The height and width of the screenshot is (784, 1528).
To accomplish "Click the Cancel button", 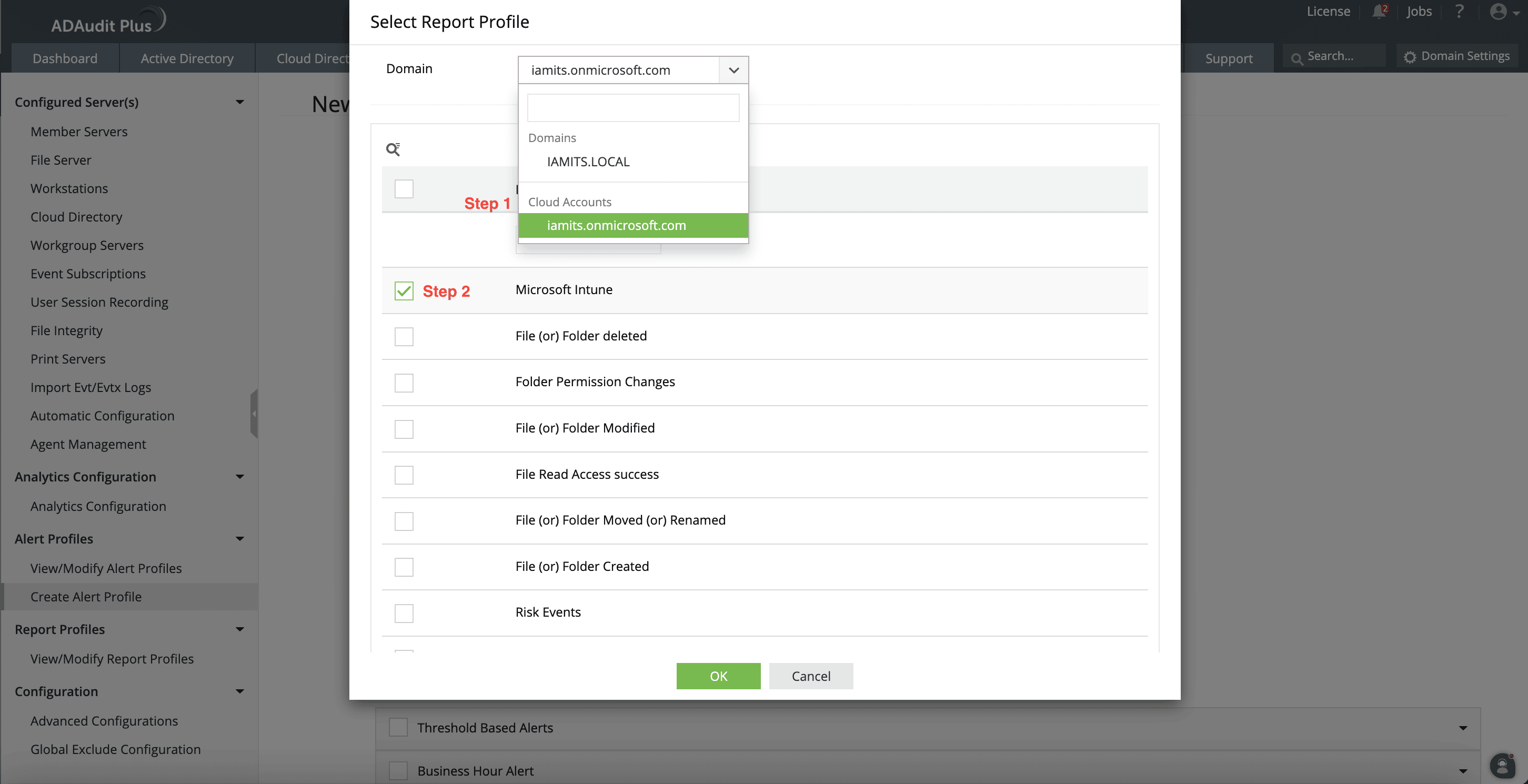I will (x=810, y=676).
